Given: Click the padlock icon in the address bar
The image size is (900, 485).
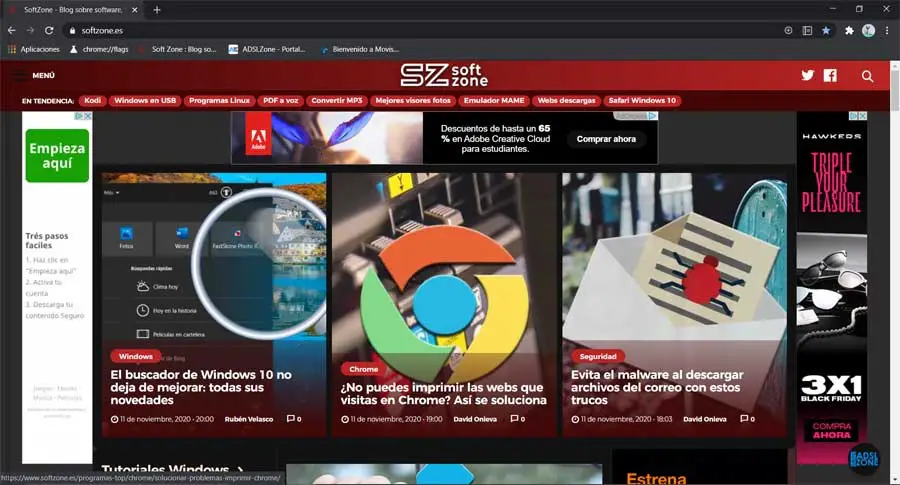Looking at the screenshot, I should [72, 30].
